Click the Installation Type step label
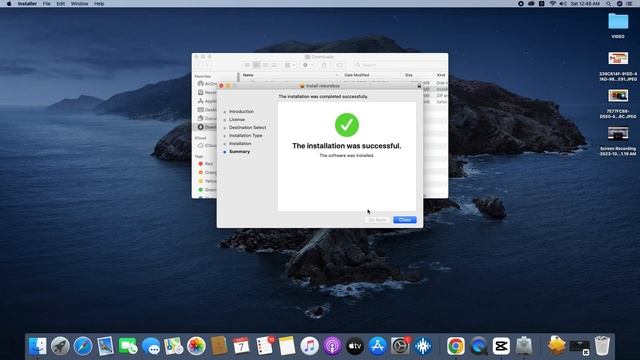640x360 pixels. click(x=245, y=136)
